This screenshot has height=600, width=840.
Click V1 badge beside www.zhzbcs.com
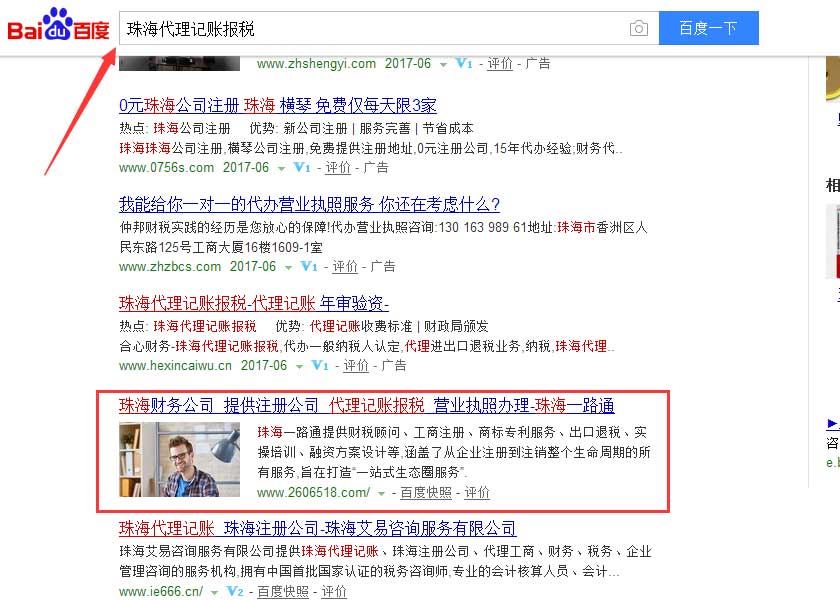pos(309,266)
